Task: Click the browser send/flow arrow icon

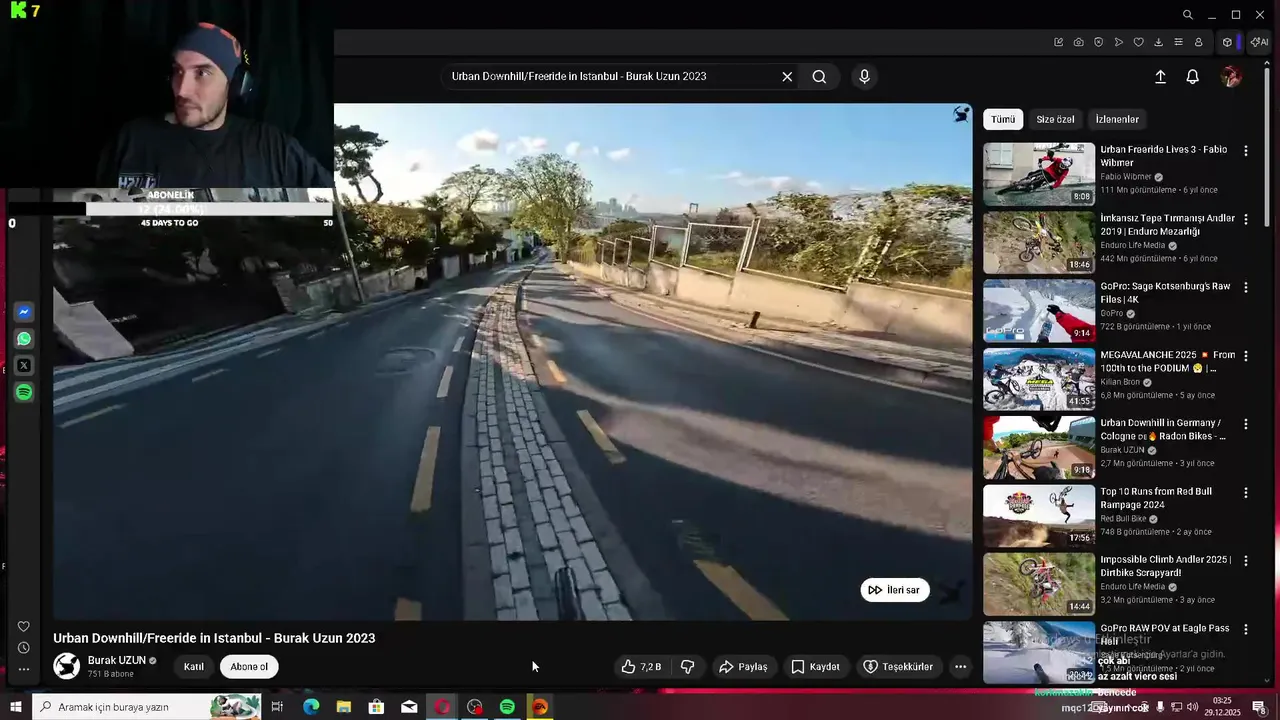Action: coord(1118,42)
